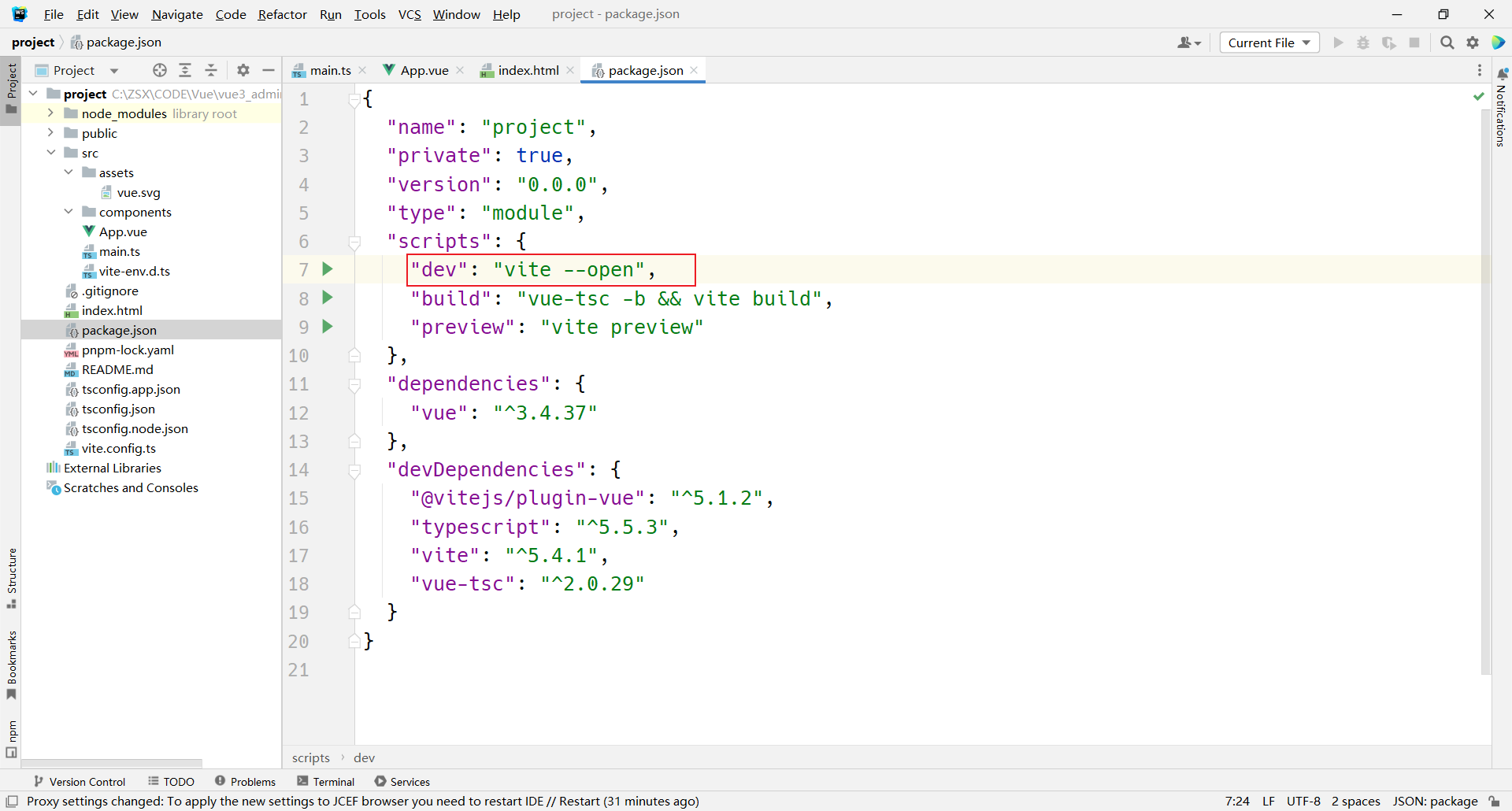Toggle the Bookmarks tool window
1512x811 pixels.
(11, 665)
